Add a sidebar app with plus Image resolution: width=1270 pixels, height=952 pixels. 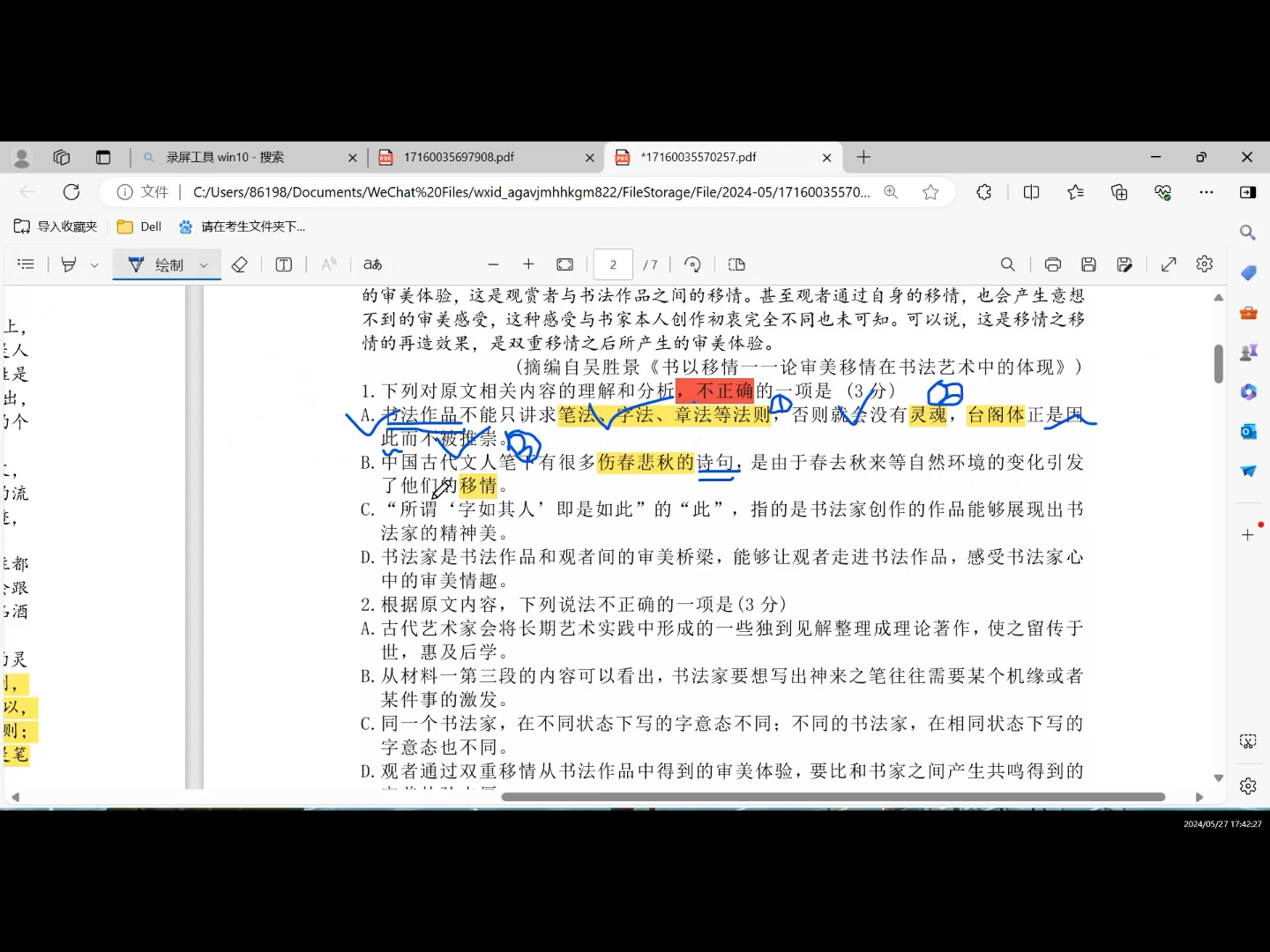1248,535
